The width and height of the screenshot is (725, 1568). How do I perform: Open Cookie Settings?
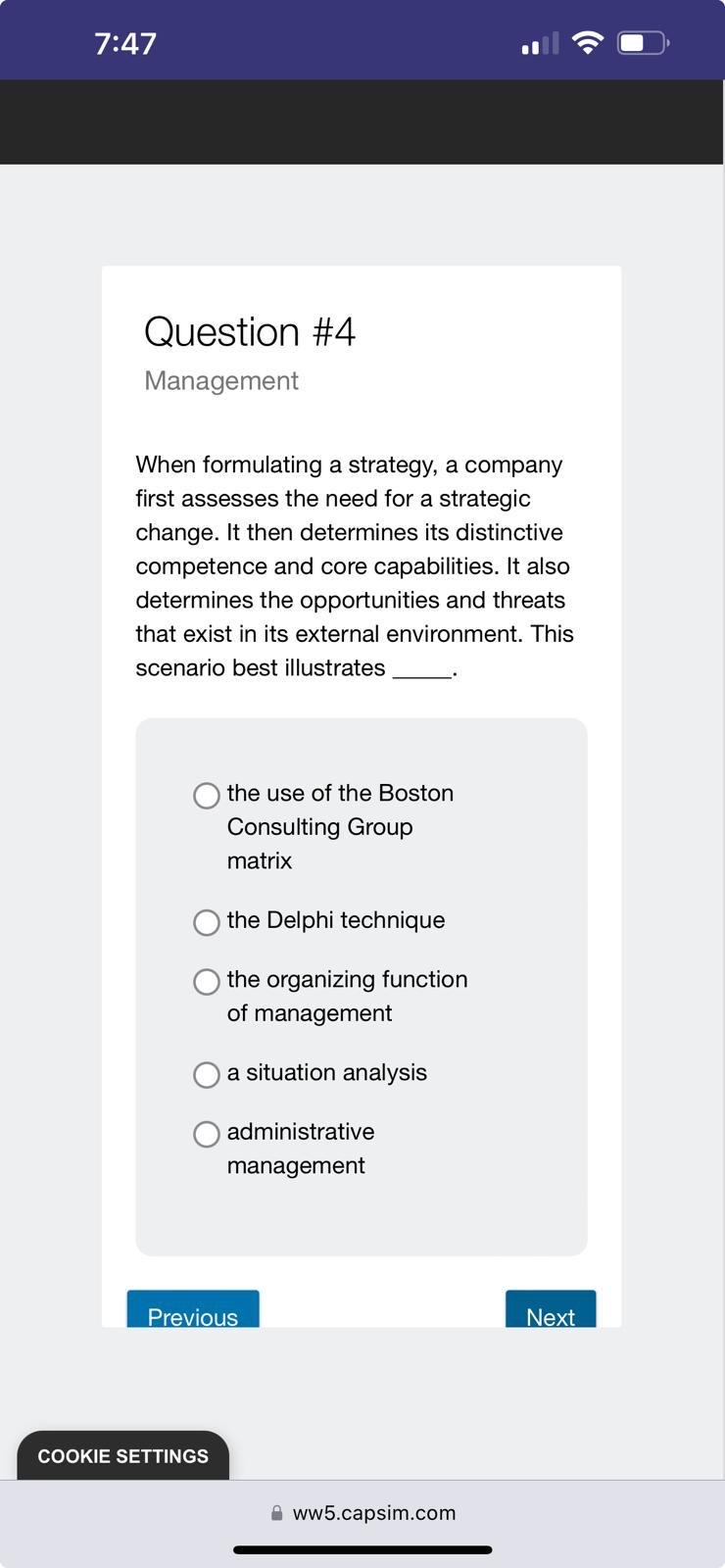[x=121, y=1455]
